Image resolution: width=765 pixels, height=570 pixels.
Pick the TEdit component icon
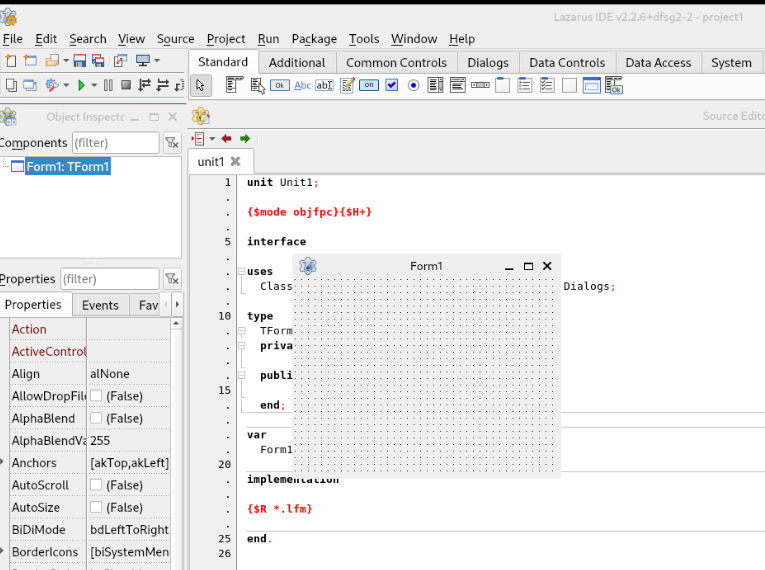324,85
